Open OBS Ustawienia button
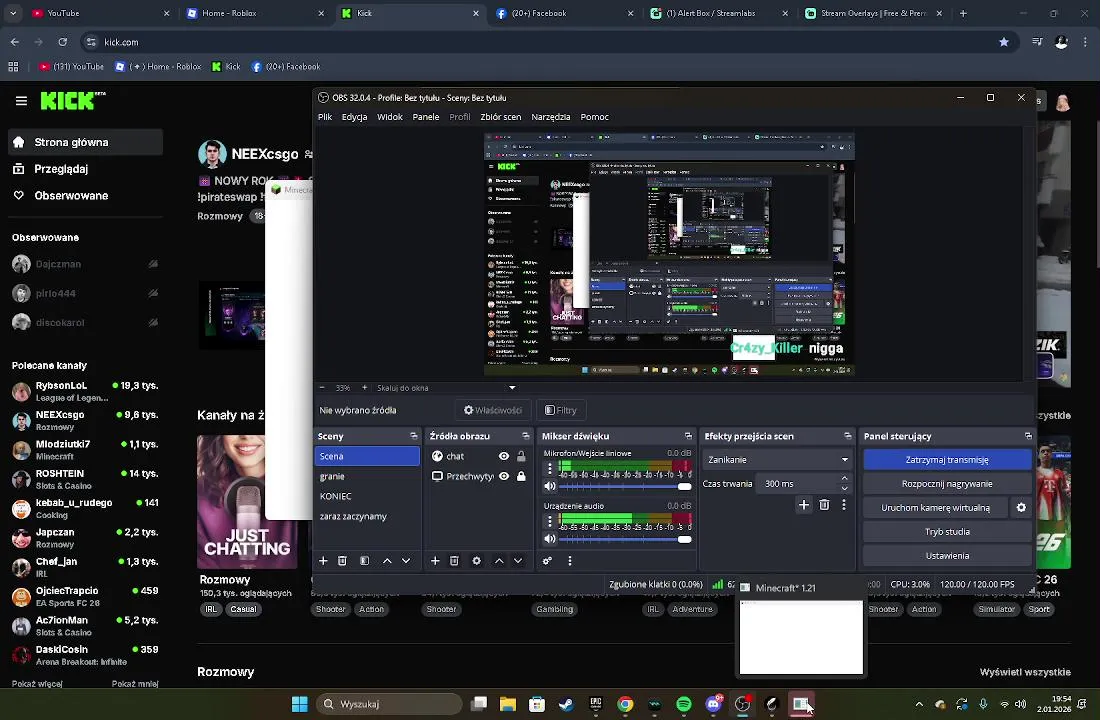The width and height of the screenshot is (1100, 720). 947,555
